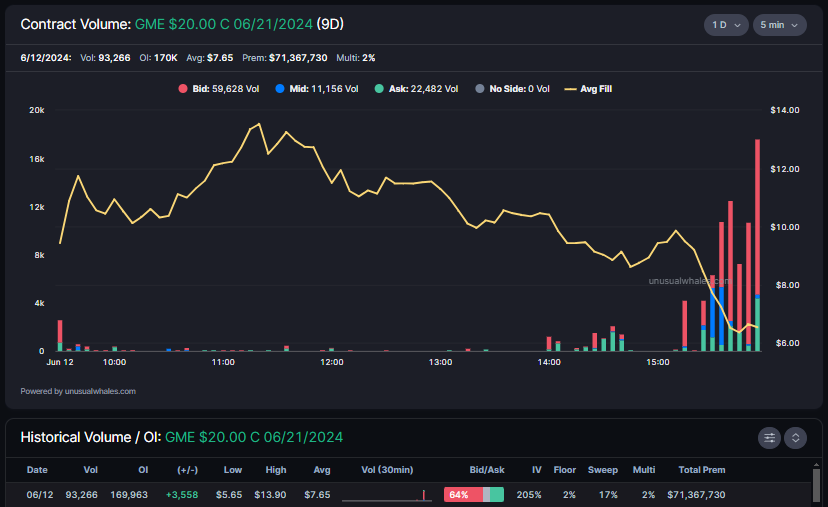Toggle the Avg Fill line in legend
828x507 pixels.
point(588,89)
